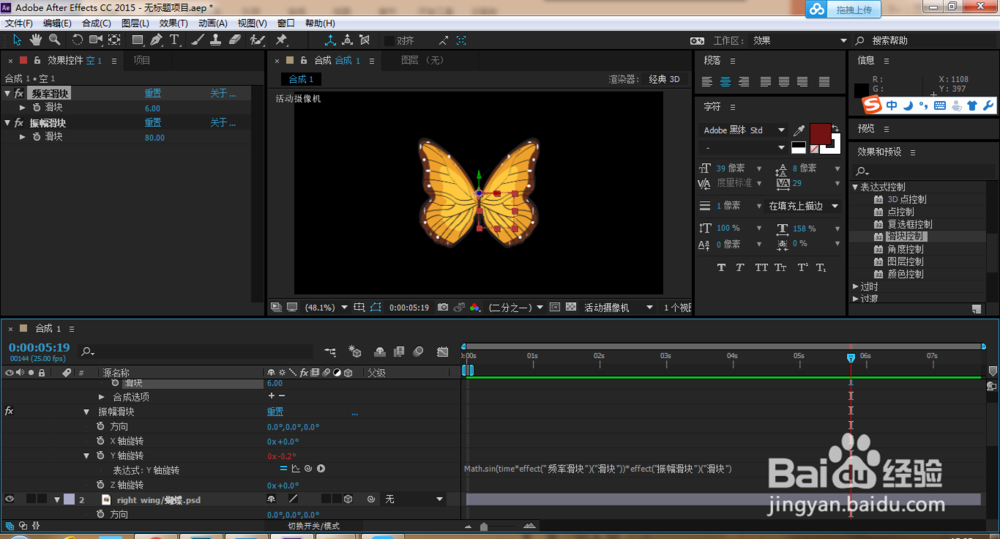Screen dimensions: 1000x539
Task: Expand the 过时 presets category
Action: (855, 286)
